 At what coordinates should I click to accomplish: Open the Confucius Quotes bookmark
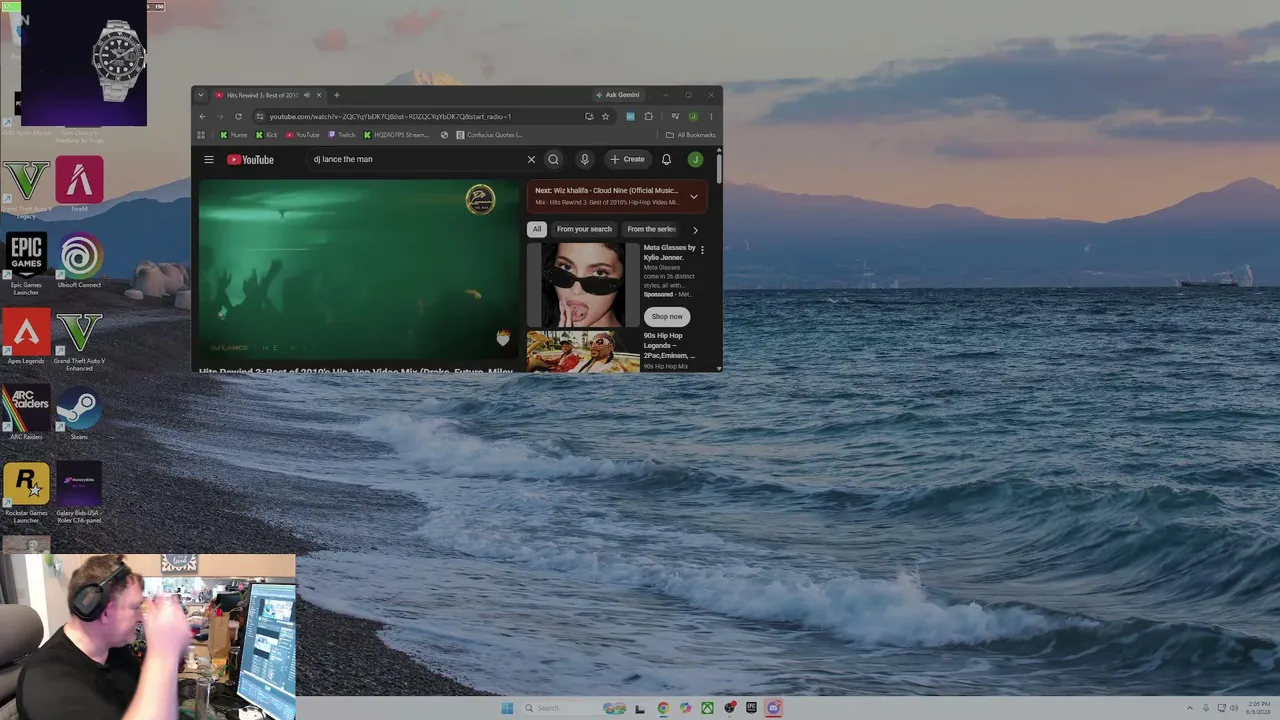pos(490,135)
